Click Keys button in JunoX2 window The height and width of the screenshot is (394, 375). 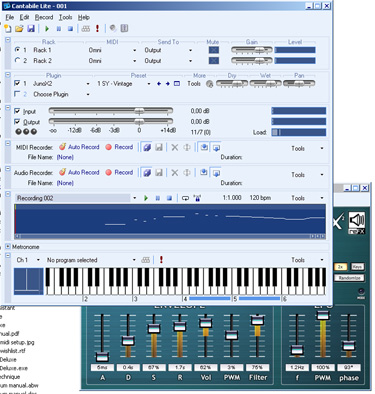click(x=357, y=267)
